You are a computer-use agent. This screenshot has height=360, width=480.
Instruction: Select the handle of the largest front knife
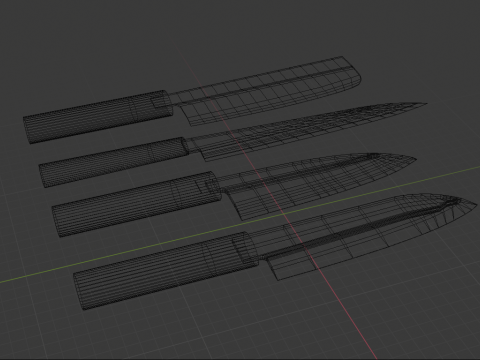tap(166, 271)
